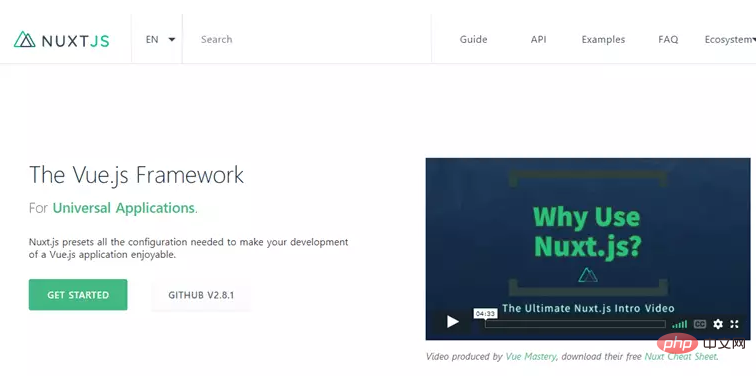756x376 pixels.
Task: Visit the FAQ page
Action: 668,40
